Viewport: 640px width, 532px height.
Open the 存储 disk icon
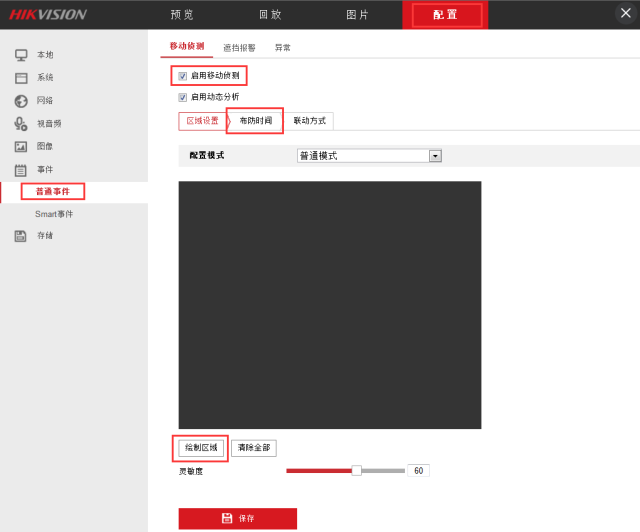[x=20, y=236]
